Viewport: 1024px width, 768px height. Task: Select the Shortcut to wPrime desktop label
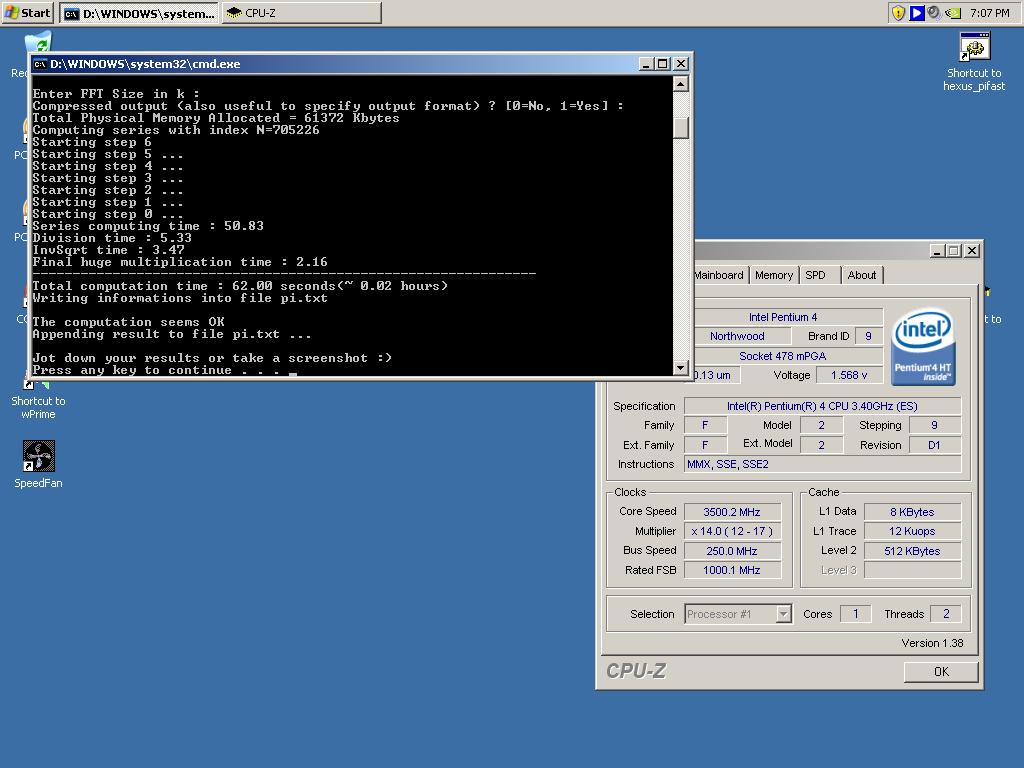pos(38,408)
